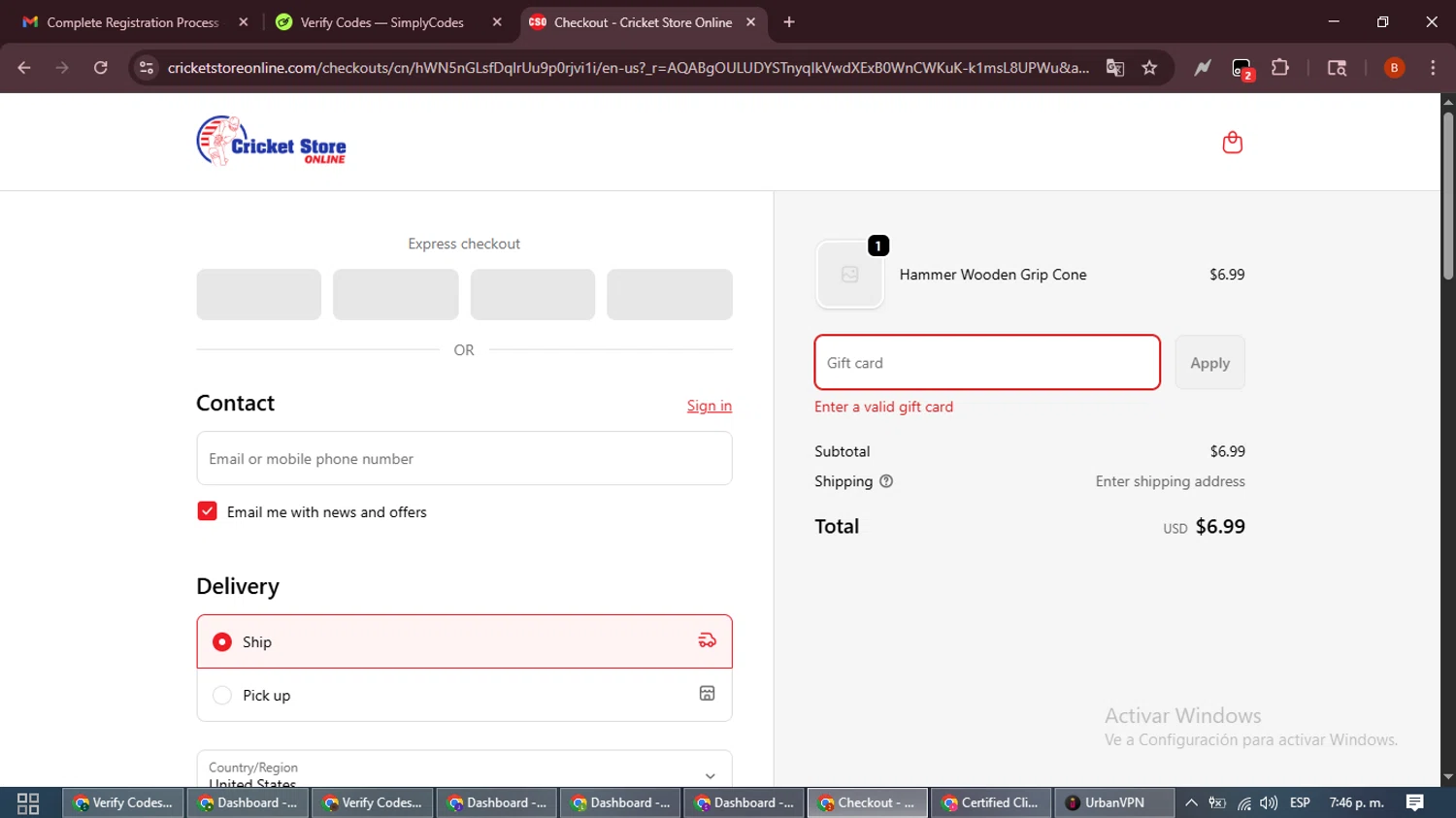Click the address bar URL

point(627,68)
